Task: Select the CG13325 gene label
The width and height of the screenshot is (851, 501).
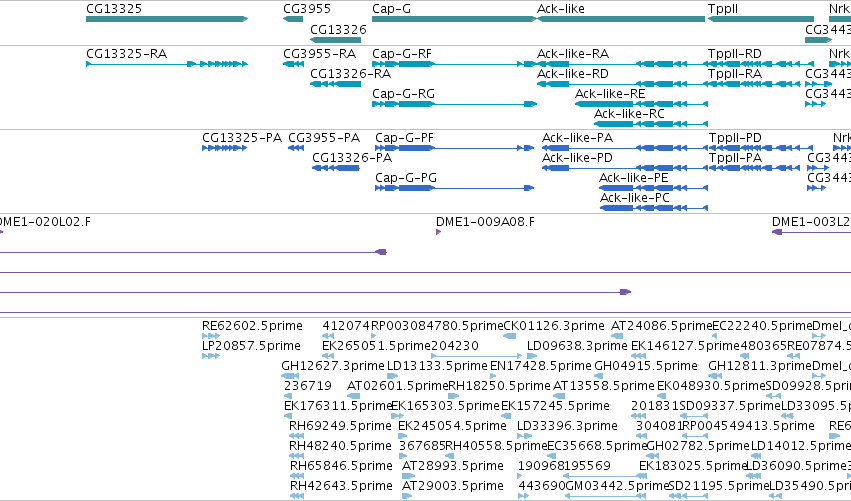Action: (114, 9)
